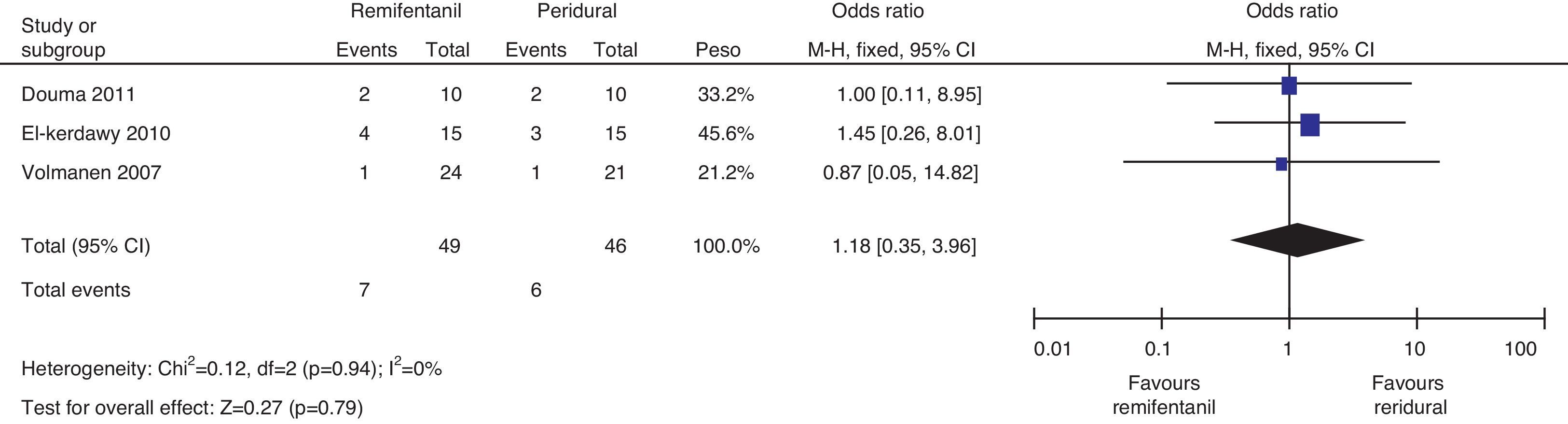Click the 100 axis tick label

pos(1520,349)
